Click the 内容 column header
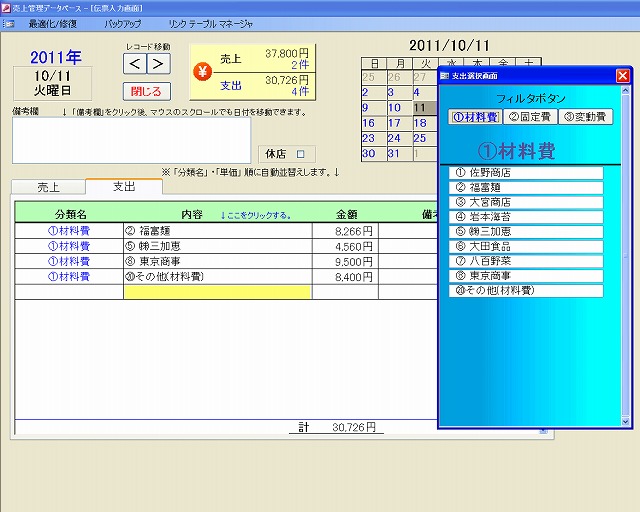 point(192,215)
